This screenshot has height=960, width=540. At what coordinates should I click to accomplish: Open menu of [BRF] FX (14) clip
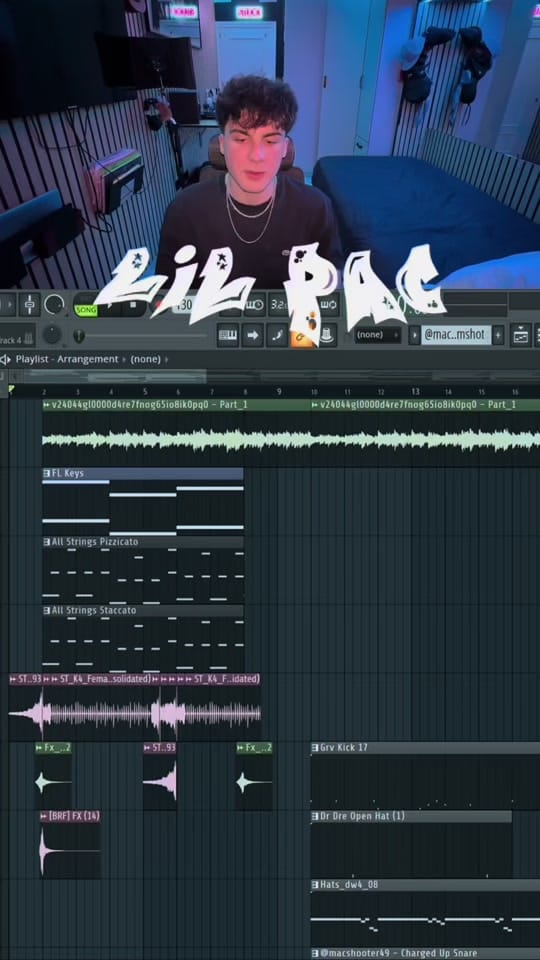click(x=44, y=816)
